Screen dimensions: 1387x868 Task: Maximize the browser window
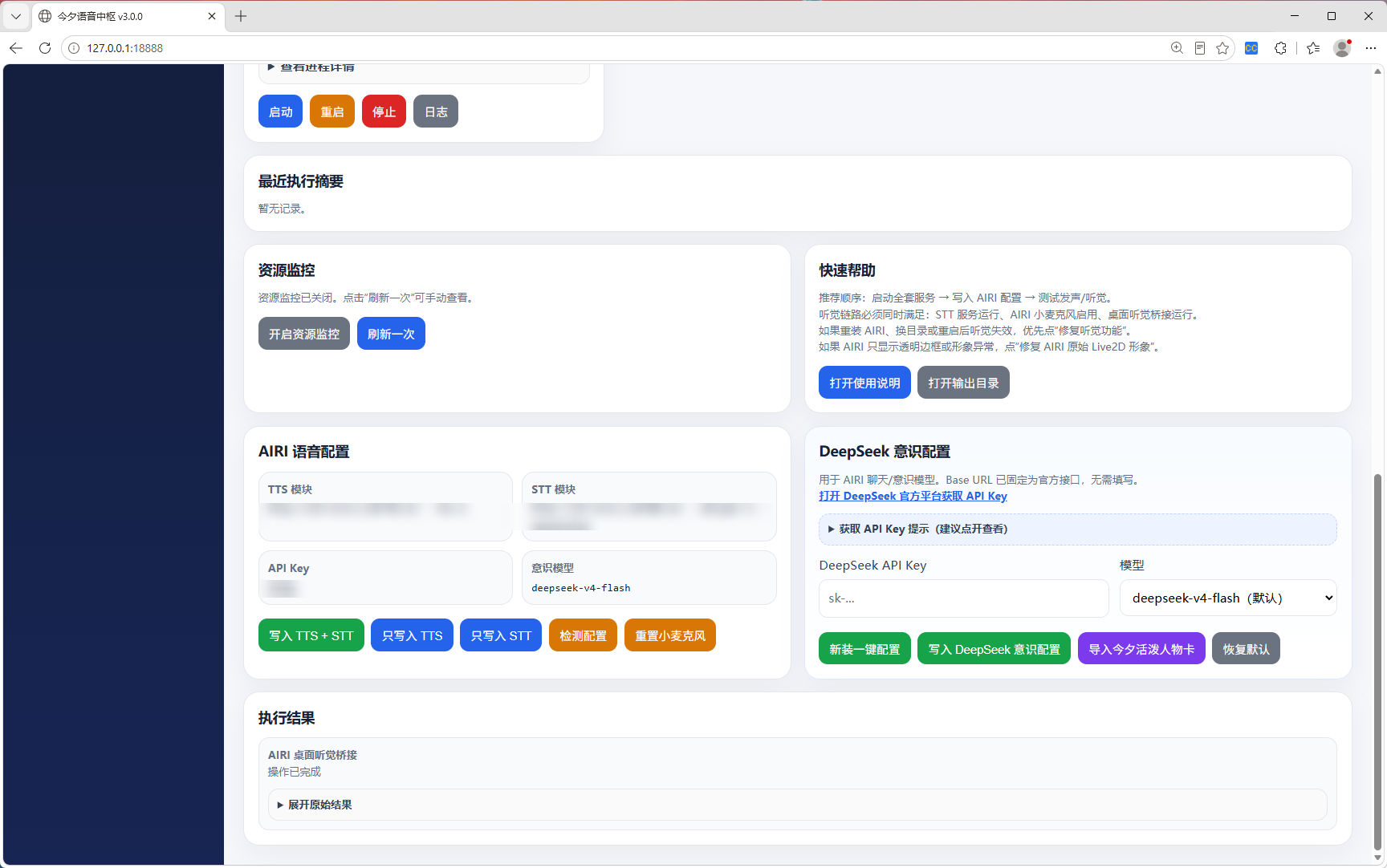coord(1332,16)
